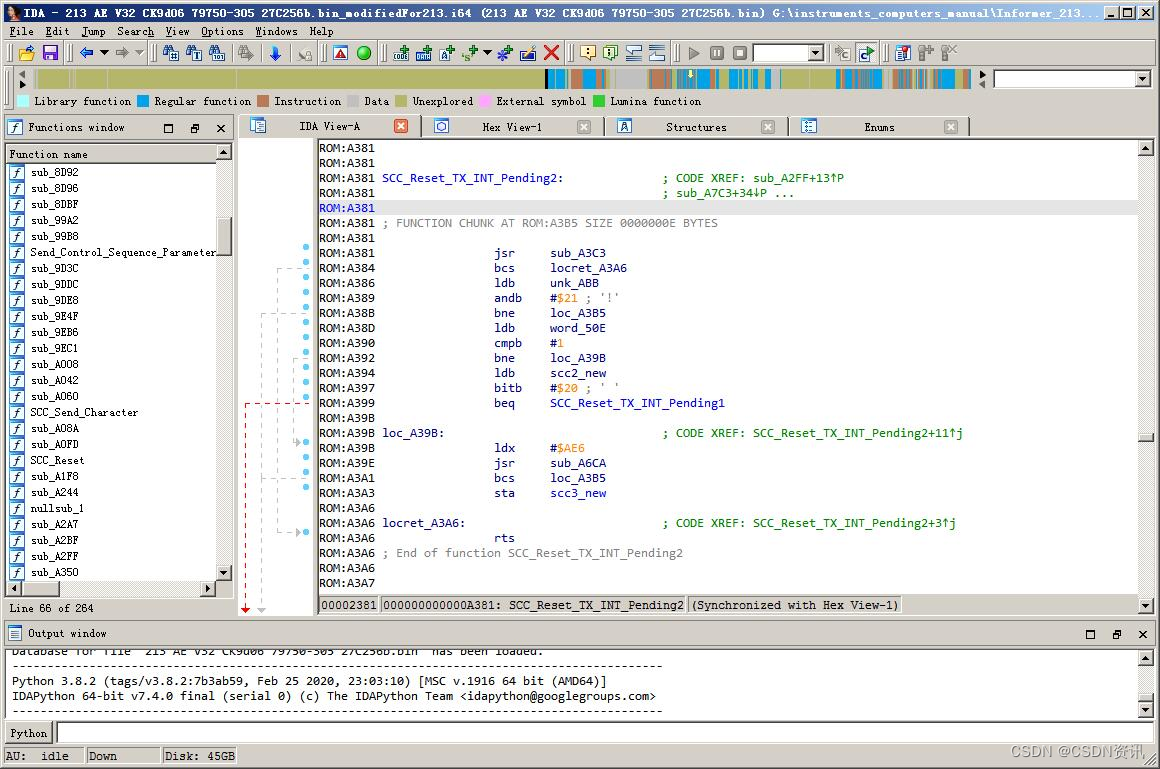This screenshot has height=769, width=1160.
Task: Open the combo box right of navigation band
Action: click(x=1142, y=79)
